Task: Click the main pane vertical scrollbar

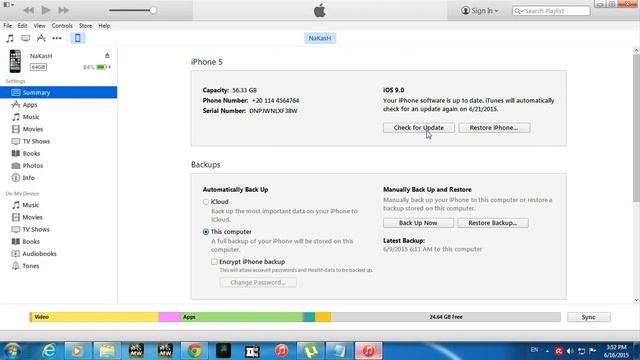Action: (x=636, y=127)
